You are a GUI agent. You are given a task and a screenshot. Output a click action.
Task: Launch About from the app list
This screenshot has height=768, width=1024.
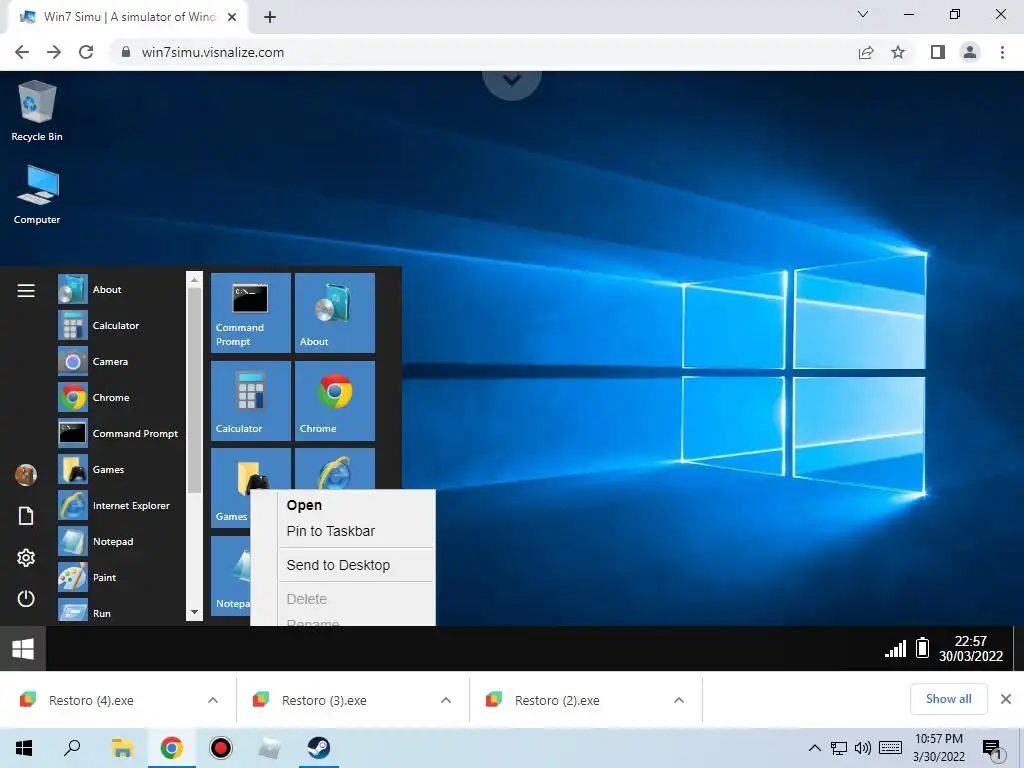pos(120,289)
